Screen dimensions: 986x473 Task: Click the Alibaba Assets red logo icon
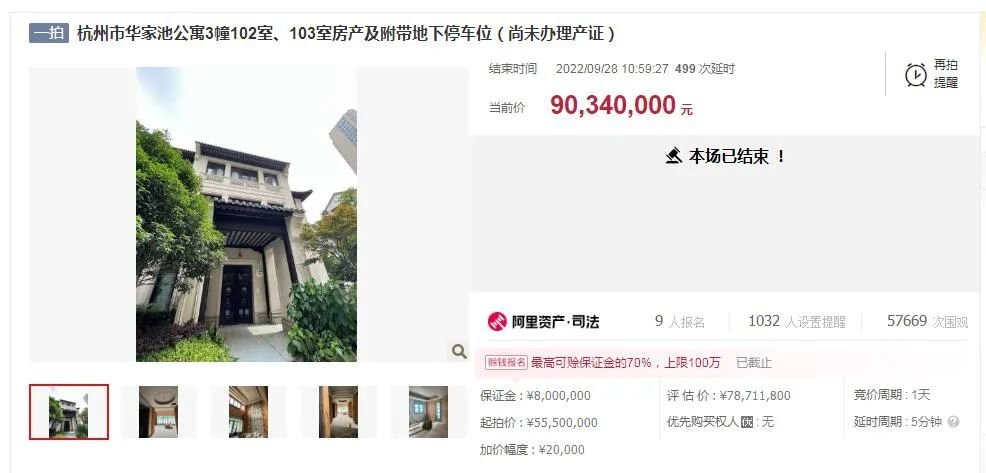click(497, 321)
